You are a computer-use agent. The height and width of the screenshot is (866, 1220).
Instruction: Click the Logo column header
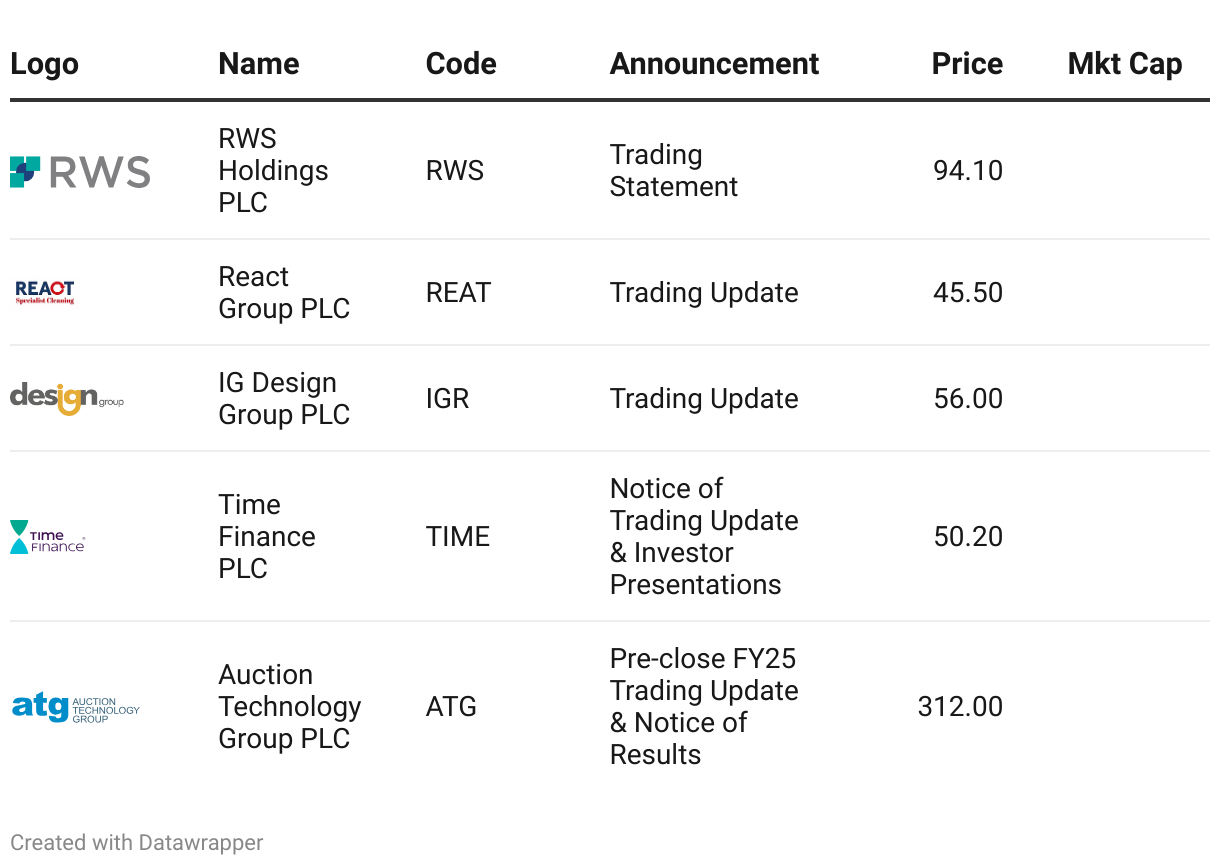click(x=44, y=64)
